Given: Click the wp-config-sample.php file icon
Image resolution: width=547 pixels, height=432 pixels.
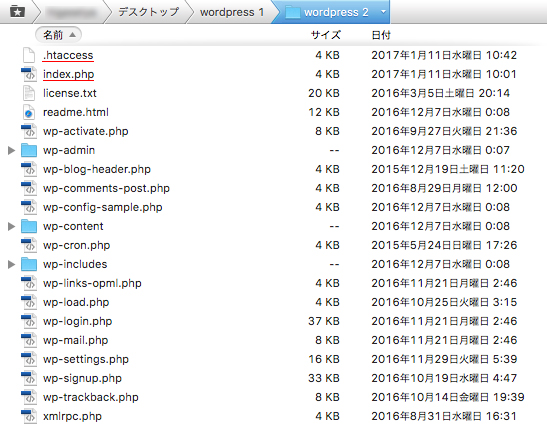Looking at the screenshot, I should coord(29,207).
